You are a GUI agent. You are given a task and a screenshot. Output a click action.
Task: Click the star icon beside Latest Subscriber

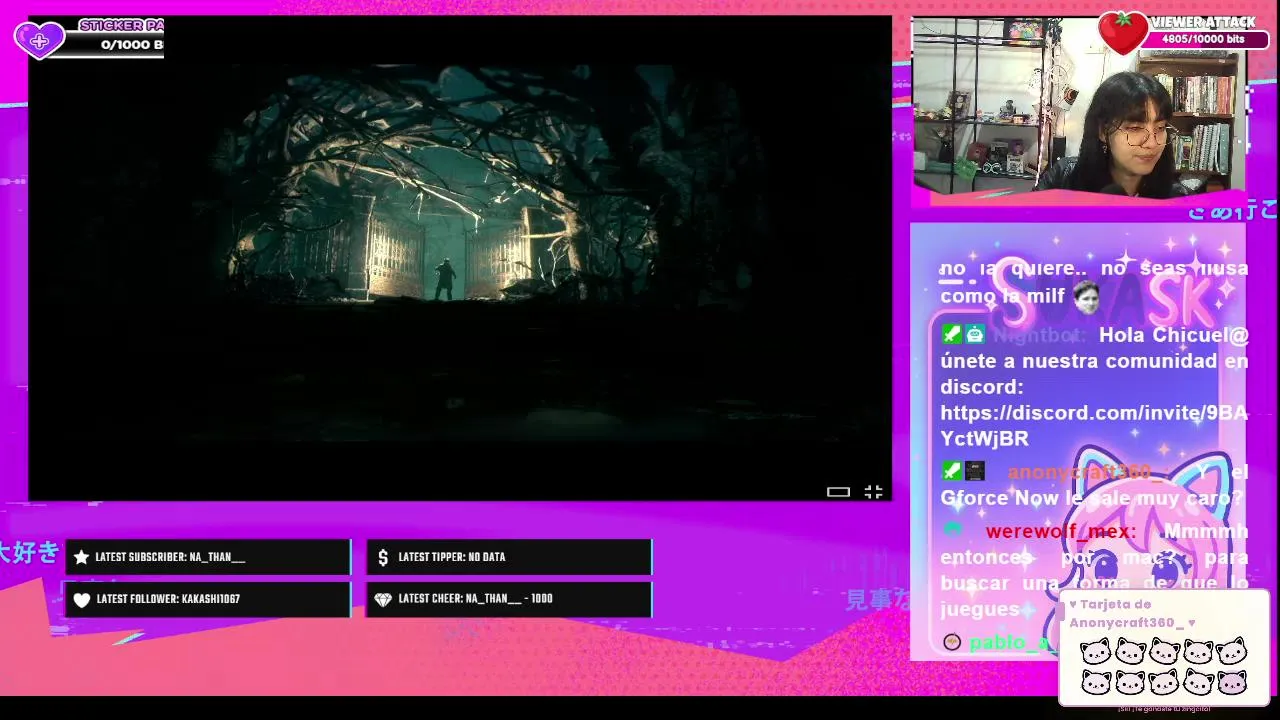tap(82, 557)
